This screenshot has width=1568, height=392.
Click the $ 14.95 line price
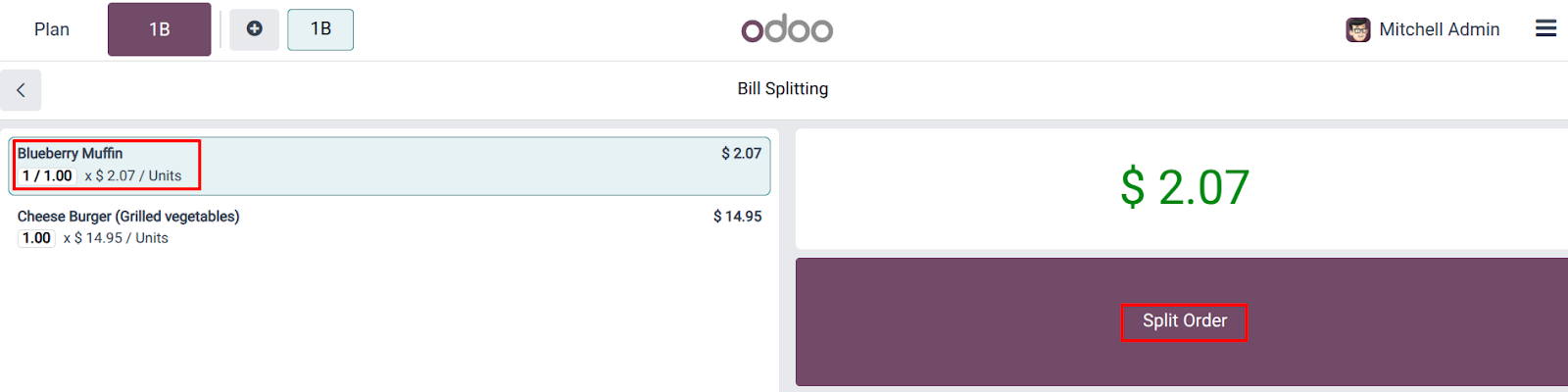pos(737,216)
